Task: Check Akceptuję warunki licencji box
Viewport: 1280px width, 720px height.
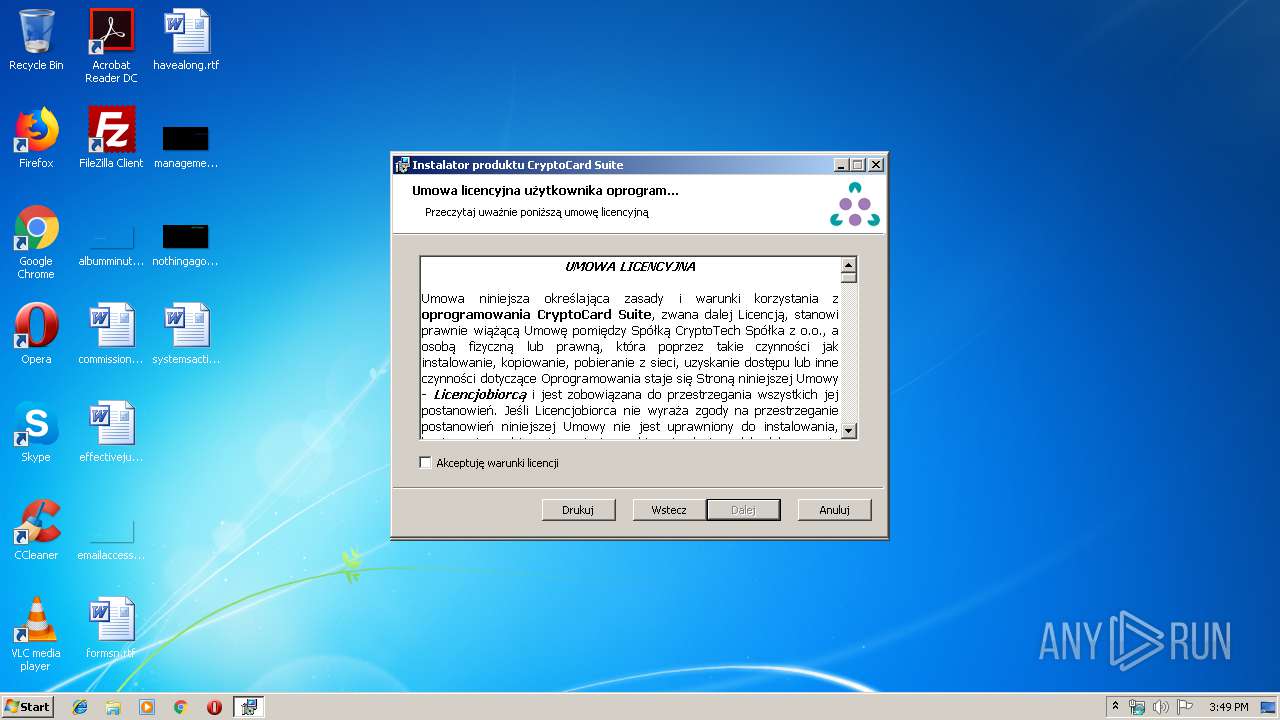Action: pyautogui.click(x=426, y=463)
